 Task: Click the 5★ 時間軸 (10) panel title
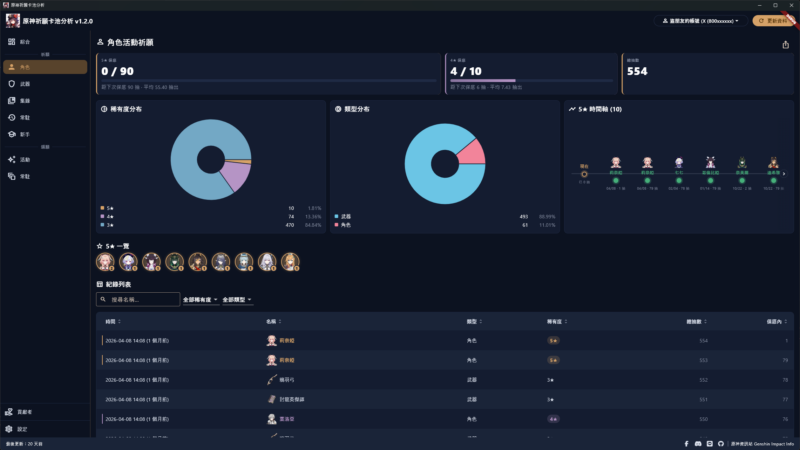point(600,109)
